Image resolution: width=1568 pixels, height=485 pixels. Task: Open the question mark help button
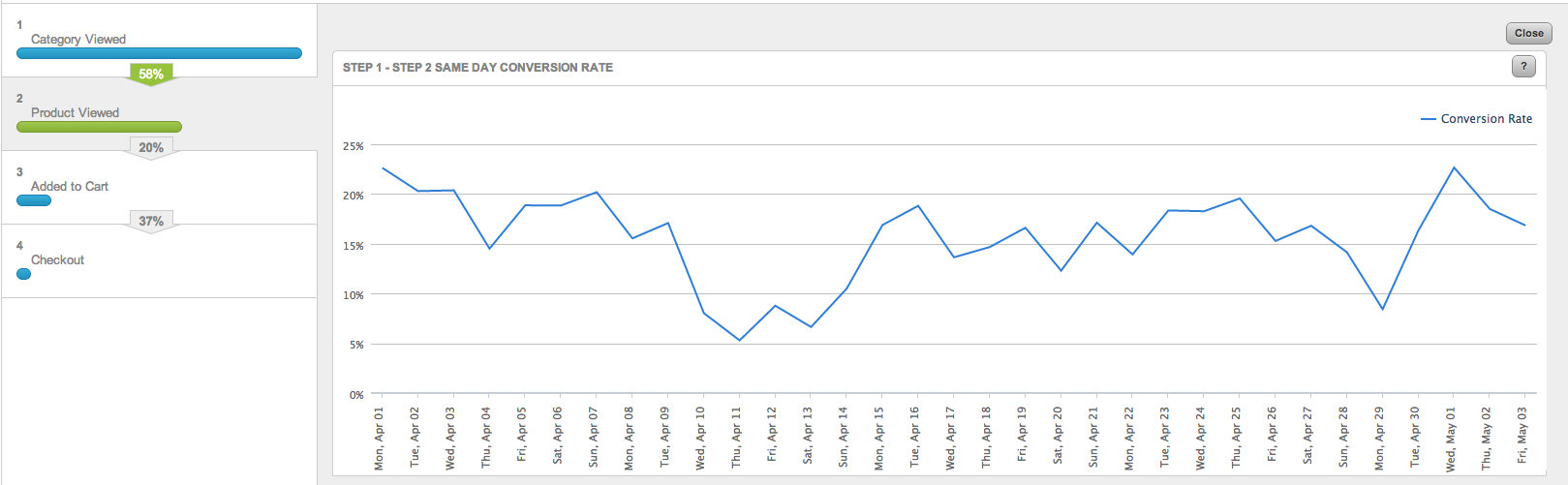coord(1523,67)
